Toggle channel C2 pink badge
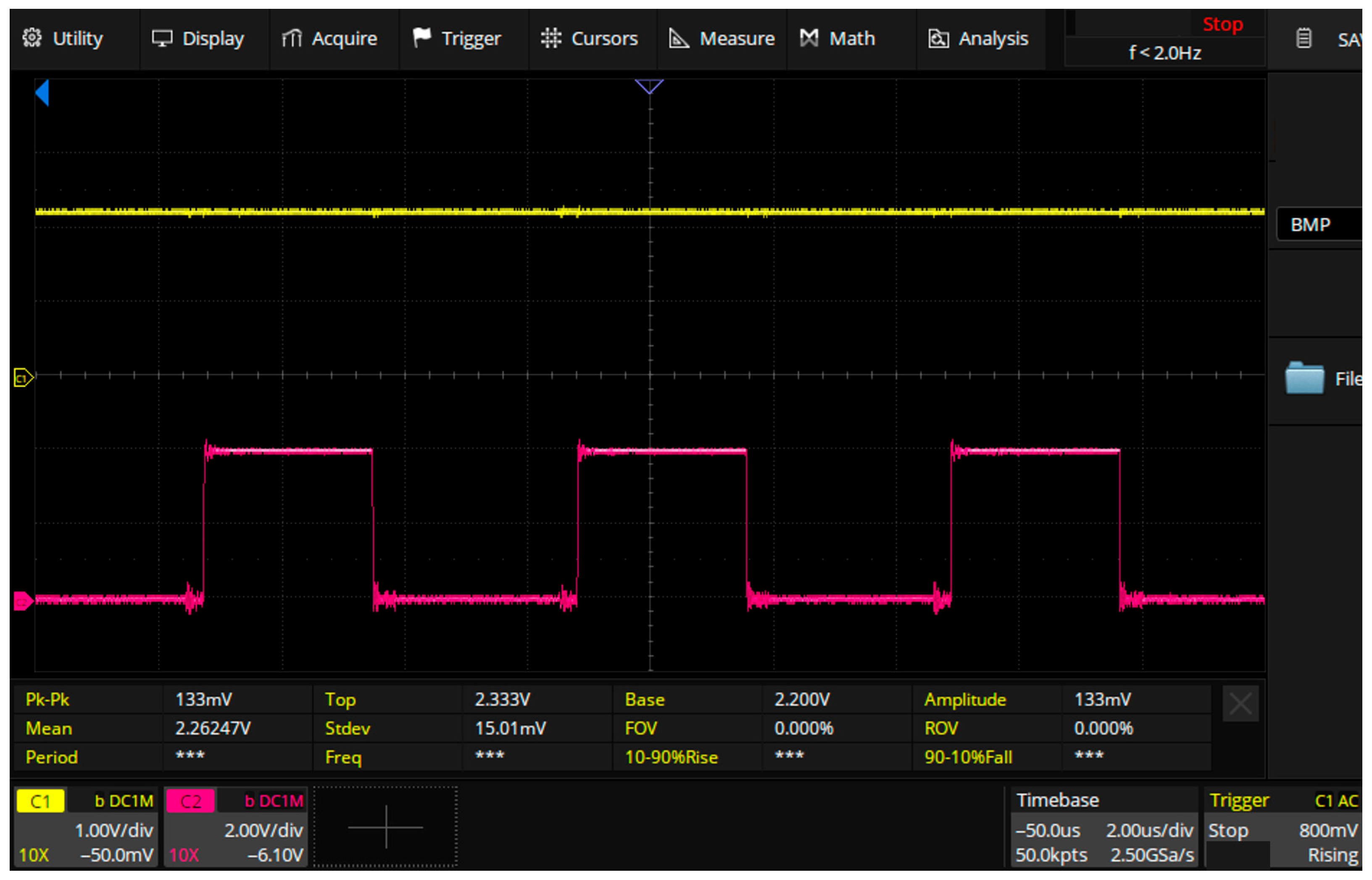 [x=190, y=801]
